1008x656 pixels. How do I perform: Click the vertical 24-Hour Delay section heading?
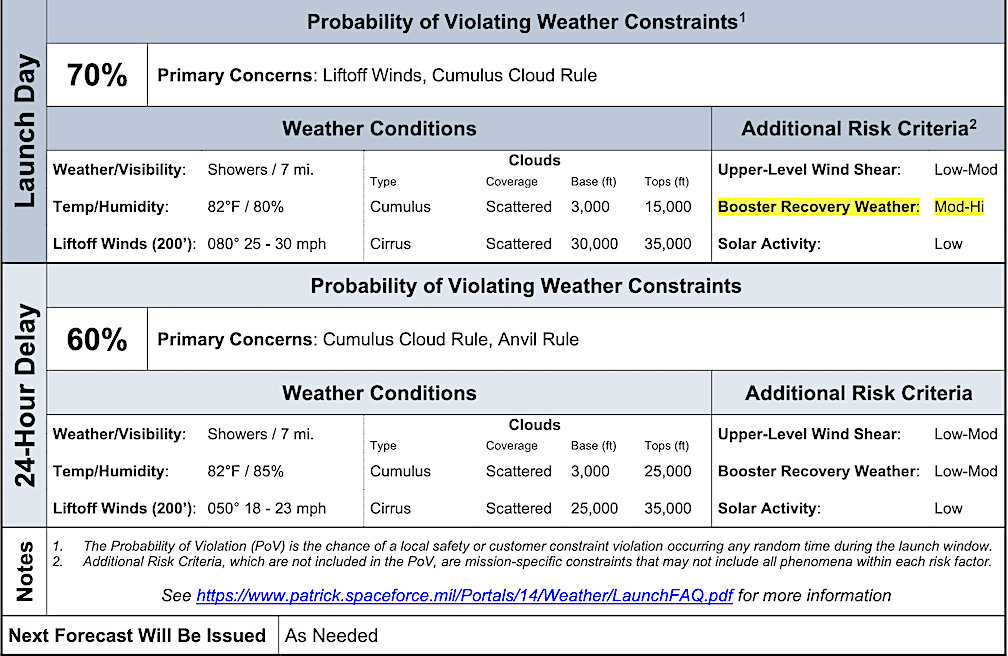coord(22,395)
